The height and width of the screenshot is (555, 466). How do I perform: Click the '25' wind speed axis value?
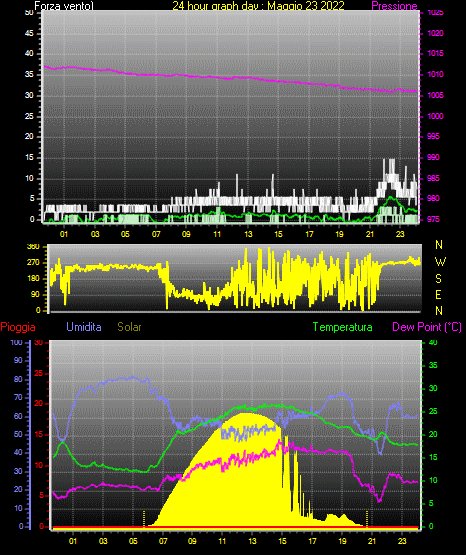[29, 116]
